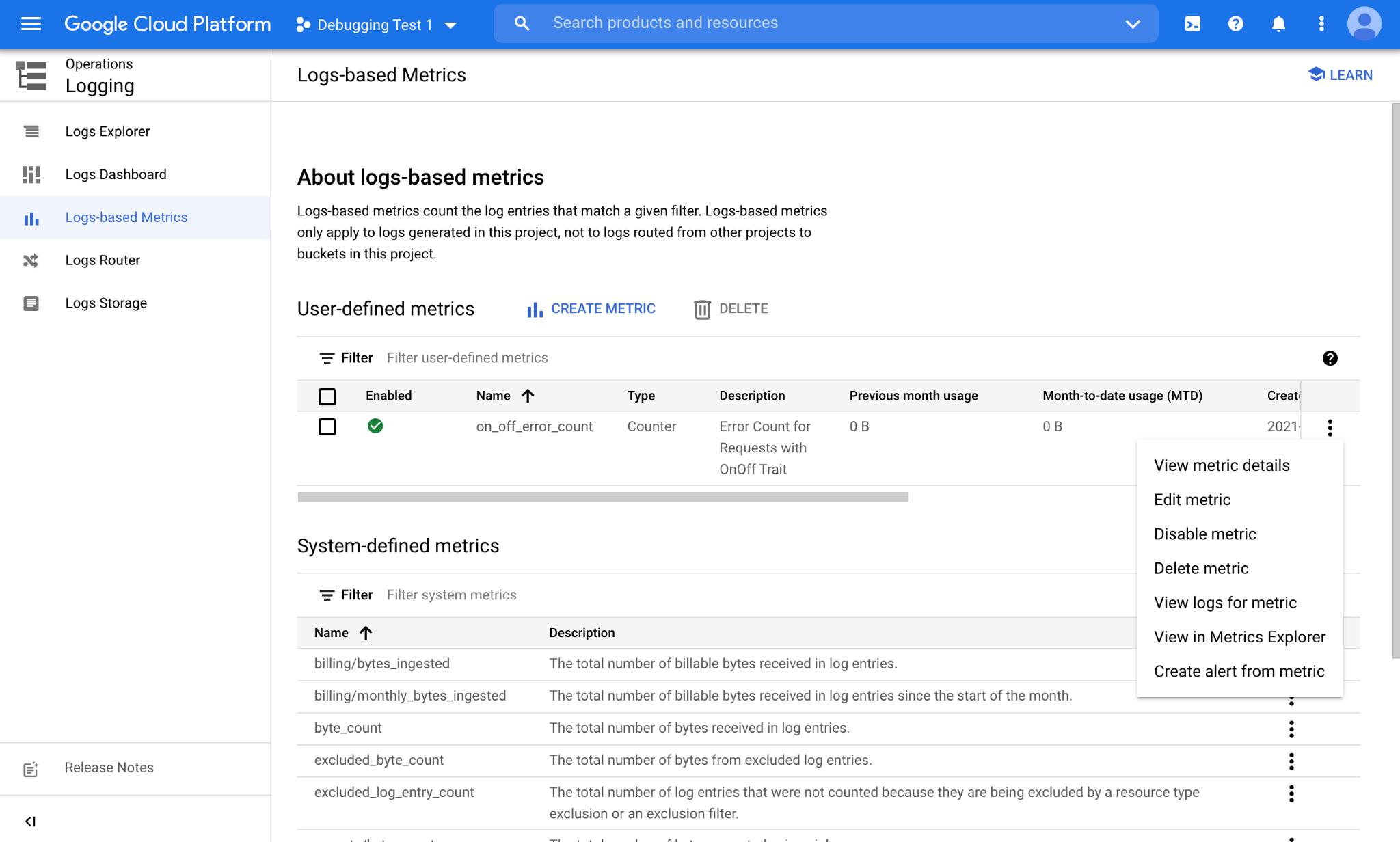Sort user-defined metrics by Name arrow
The width and height of the screenshot is (1400, 842).
pyautogui.click(x=528, y=396)
